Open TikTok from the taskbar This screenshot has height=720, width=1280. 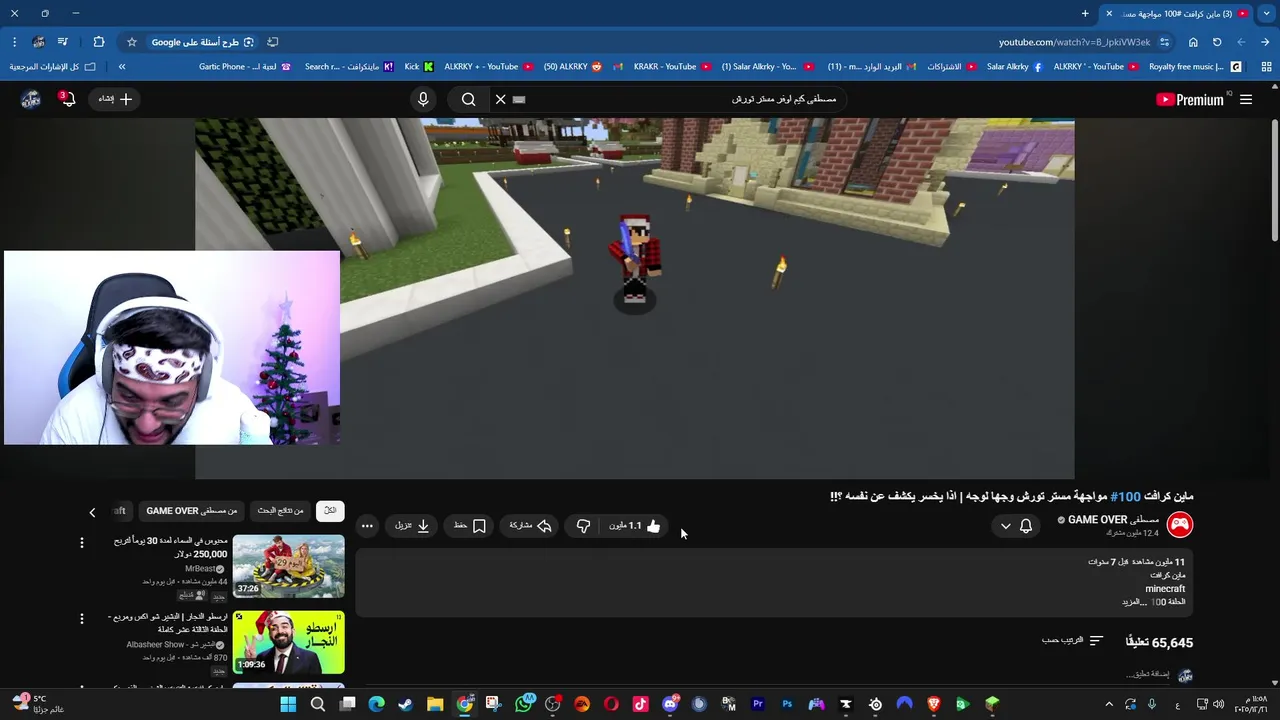tap(641, 704)
